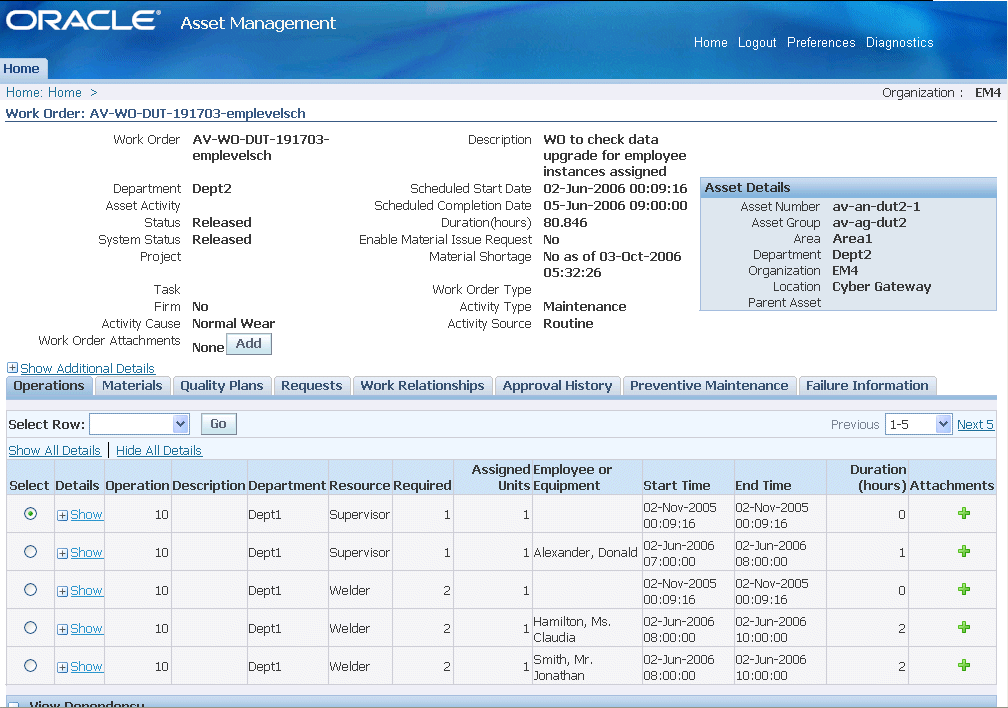1008x708 pixels.
Task: Click green plus icon for Hamilton row
Action: click(x=964, y=628)
